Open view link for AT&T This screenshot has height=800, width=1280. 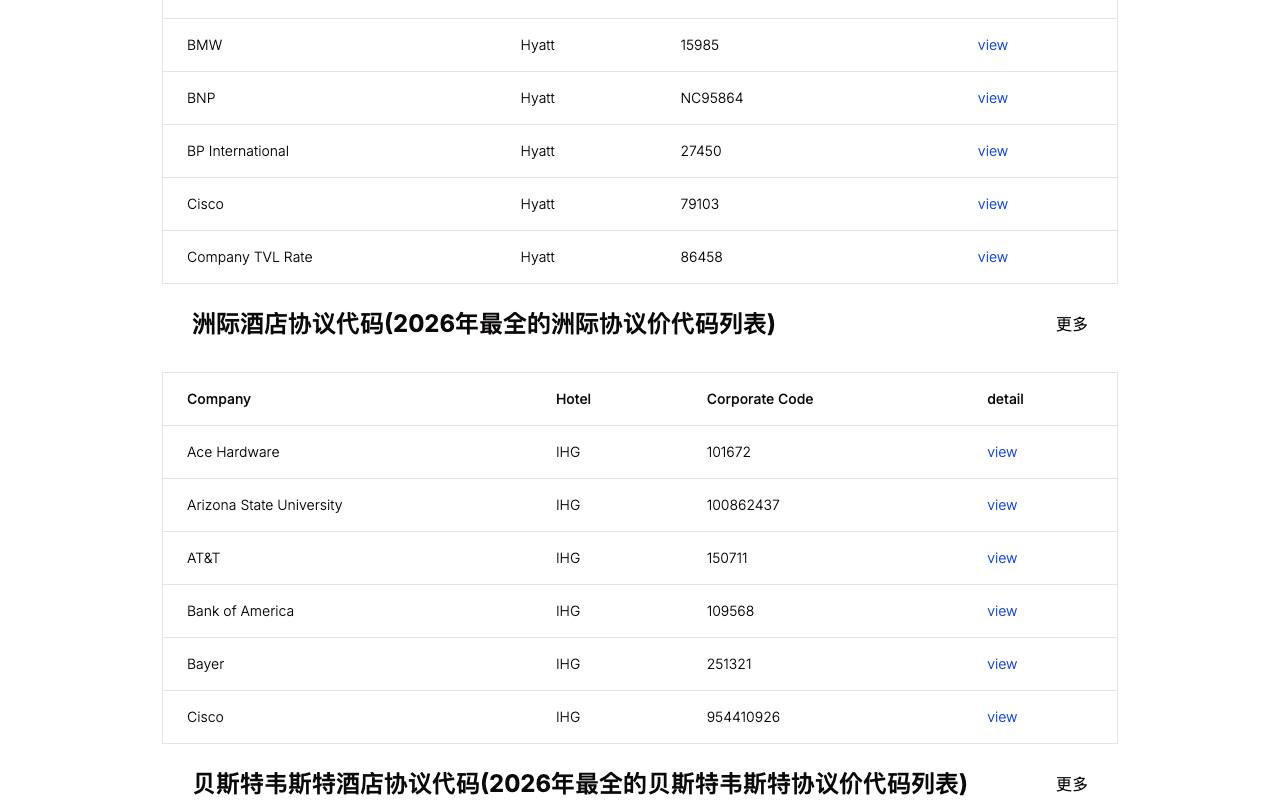pyautogui.click(x=1002, y=558)
